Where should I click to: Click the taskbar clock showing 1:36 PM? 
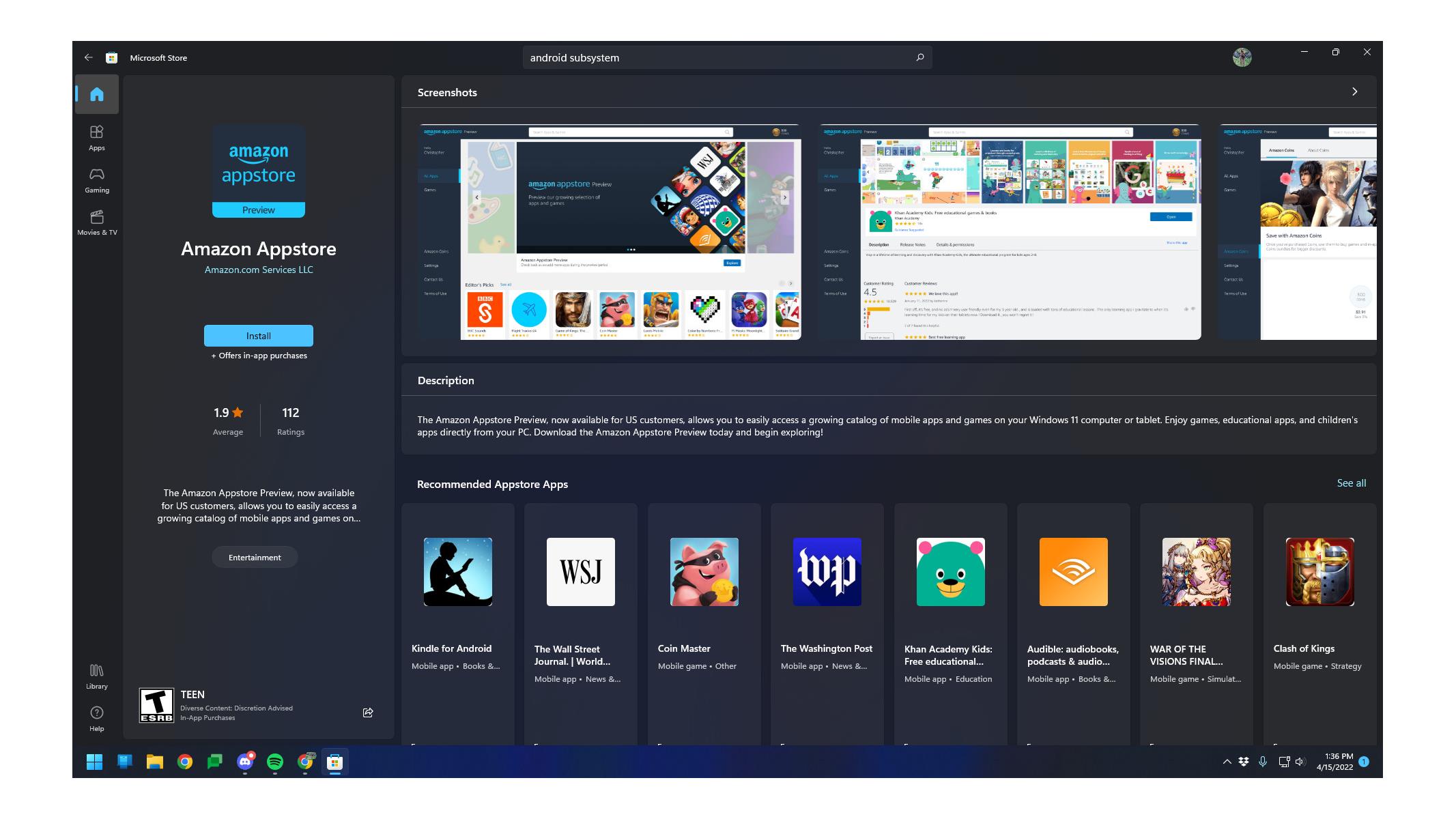tap(1334, 762)
